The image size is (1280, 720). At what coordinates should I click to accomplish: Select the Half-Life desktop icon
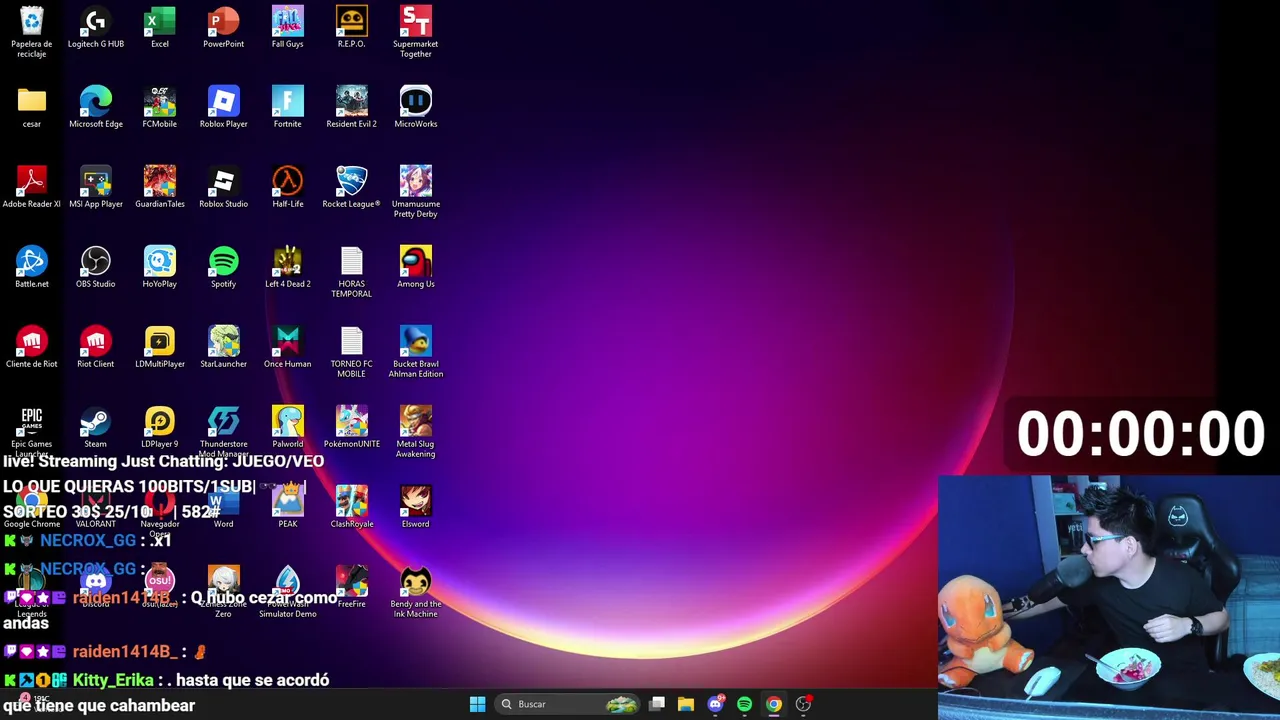coord(288,188)
